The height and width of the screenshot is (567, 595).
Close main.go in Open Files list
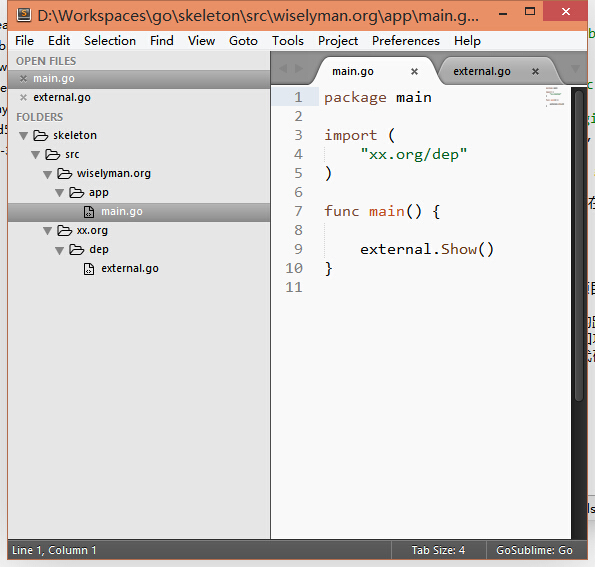point(24,79)
